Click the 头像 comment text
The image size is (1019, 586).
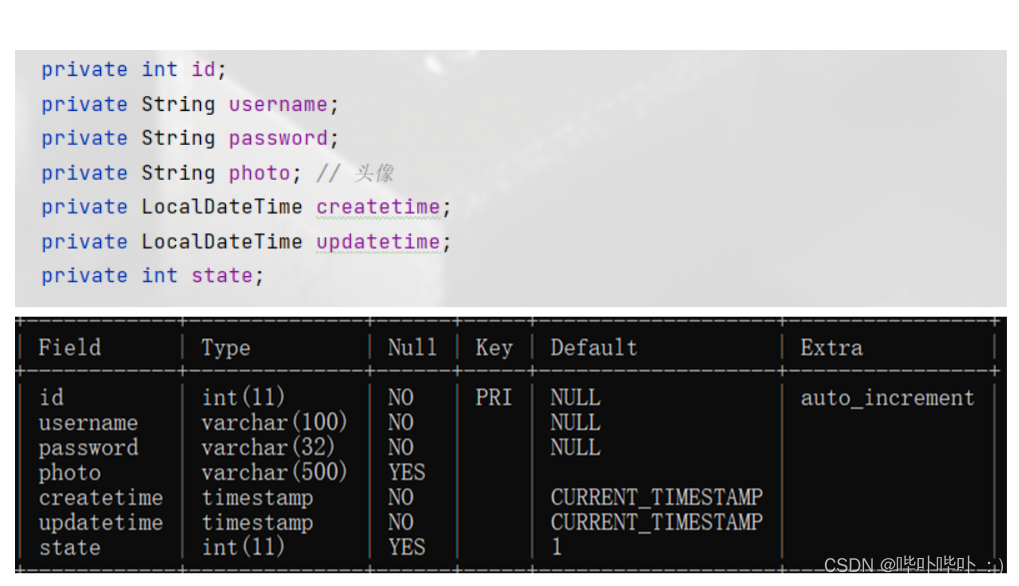click(374, 173)
